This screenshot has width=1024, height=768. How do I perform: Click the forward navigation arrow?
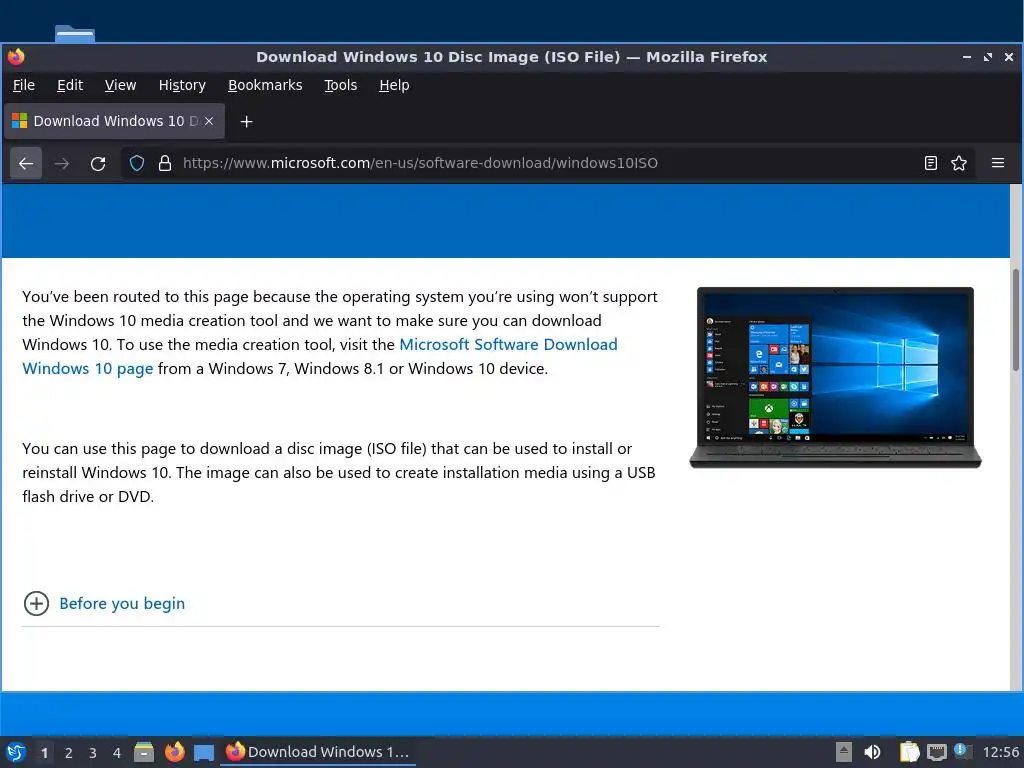coord(62,163)
